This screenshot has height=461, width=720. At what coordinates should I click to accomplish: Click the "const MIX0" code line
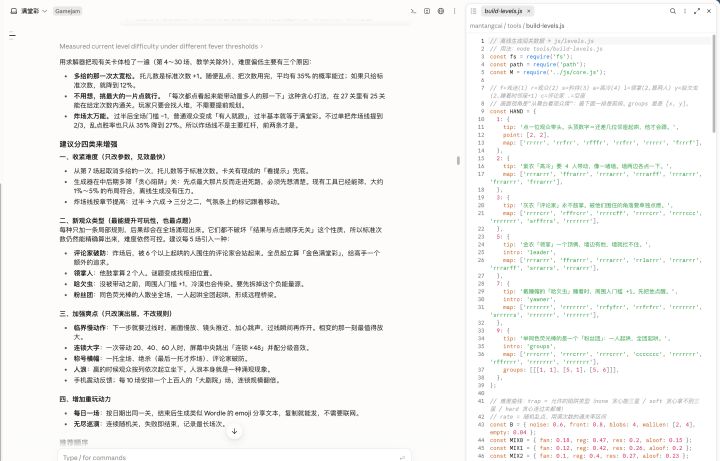[x=591, y=440]
